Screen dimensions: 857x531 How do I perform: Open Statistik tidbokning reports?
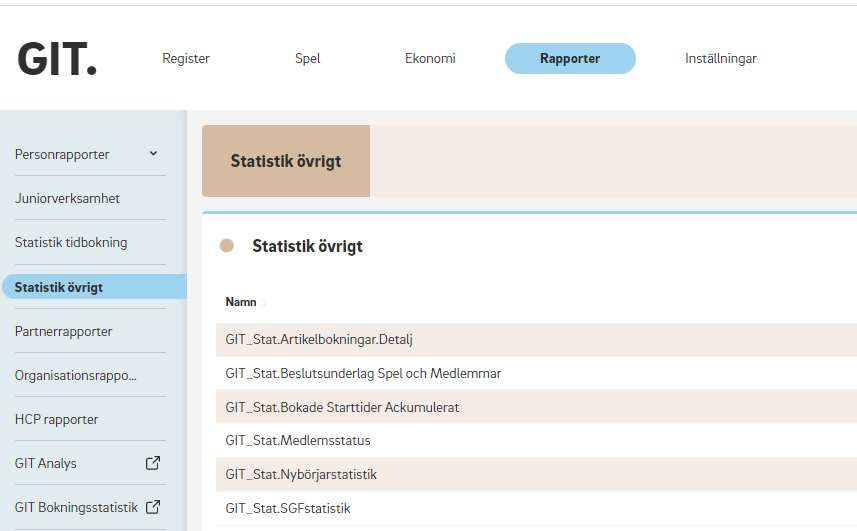(x=71, y=243)
